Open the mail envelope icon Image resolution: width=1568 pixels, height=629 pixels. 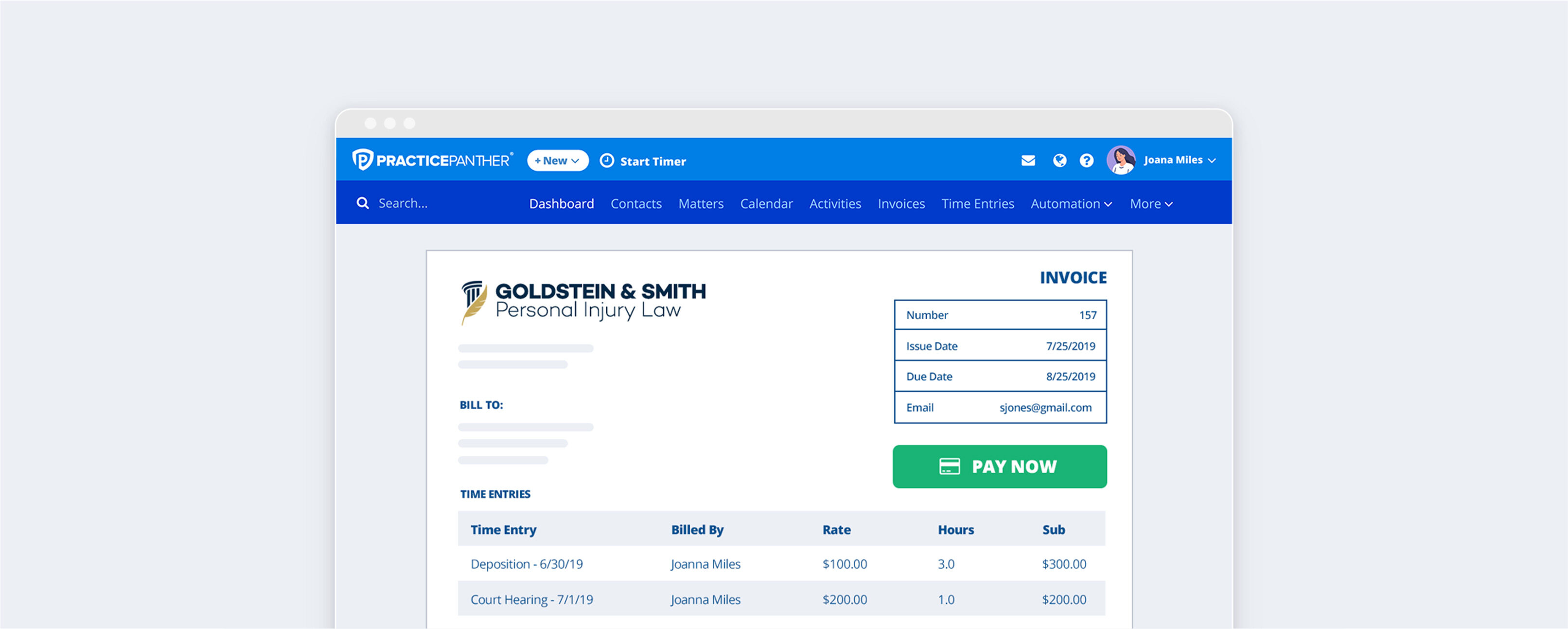(x=1028, y=161)
